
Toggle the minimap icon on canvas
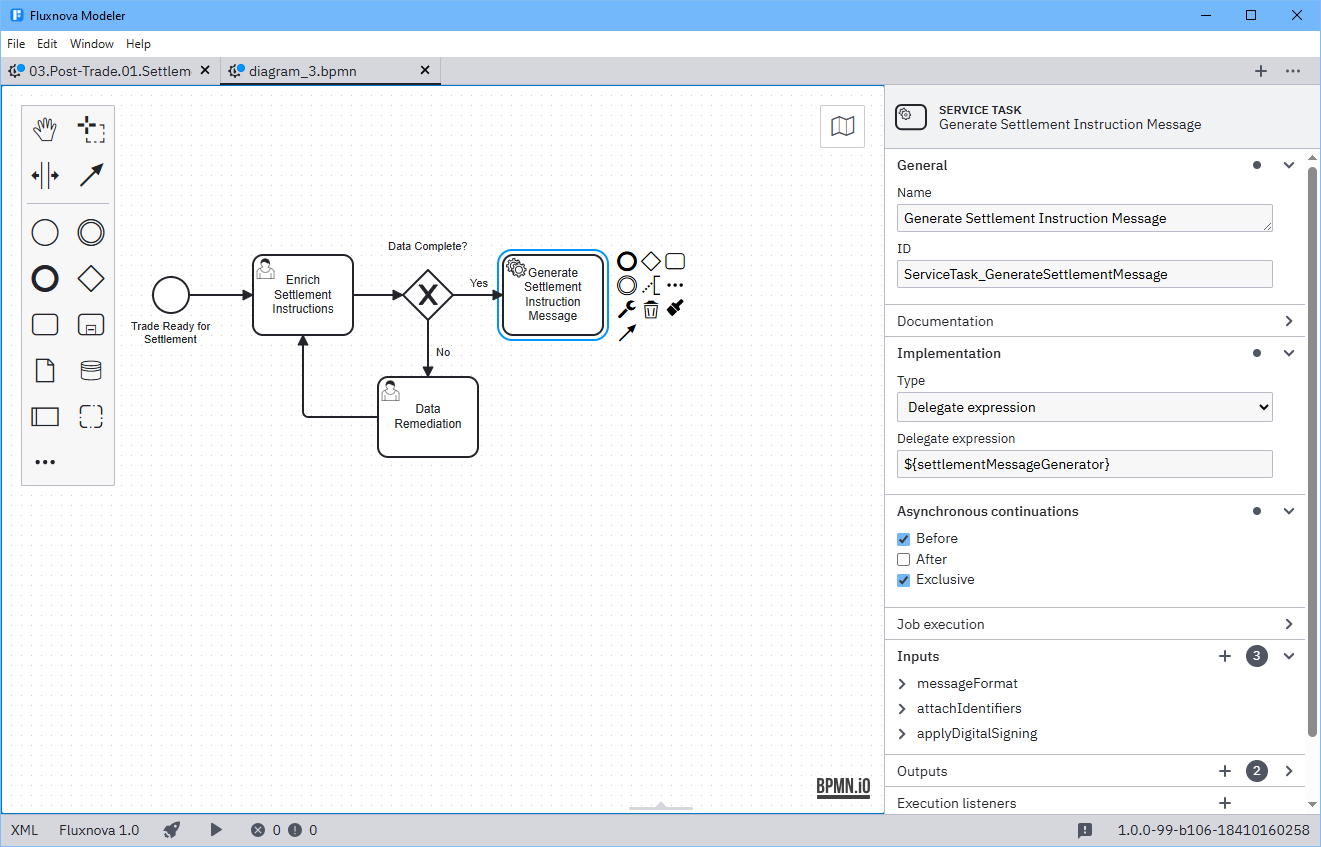(842, 126)
